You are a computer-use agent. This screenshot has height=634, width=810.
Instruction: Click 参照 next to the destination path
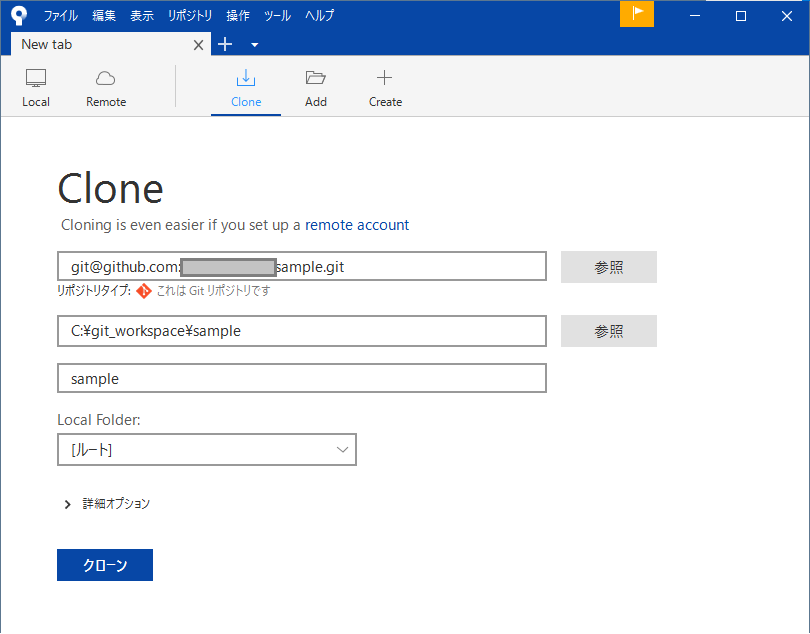pos(609,331)
